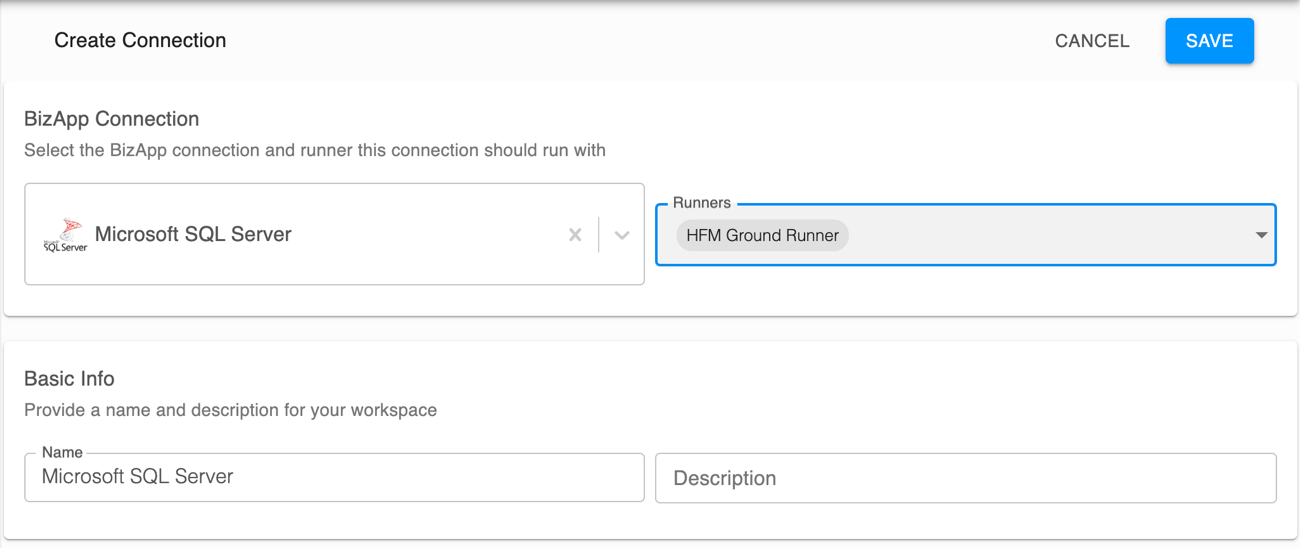The width and height of the screenshot is (1300, 548).
Task: Click the Basic Info section title
Action: tap(69, 379)
